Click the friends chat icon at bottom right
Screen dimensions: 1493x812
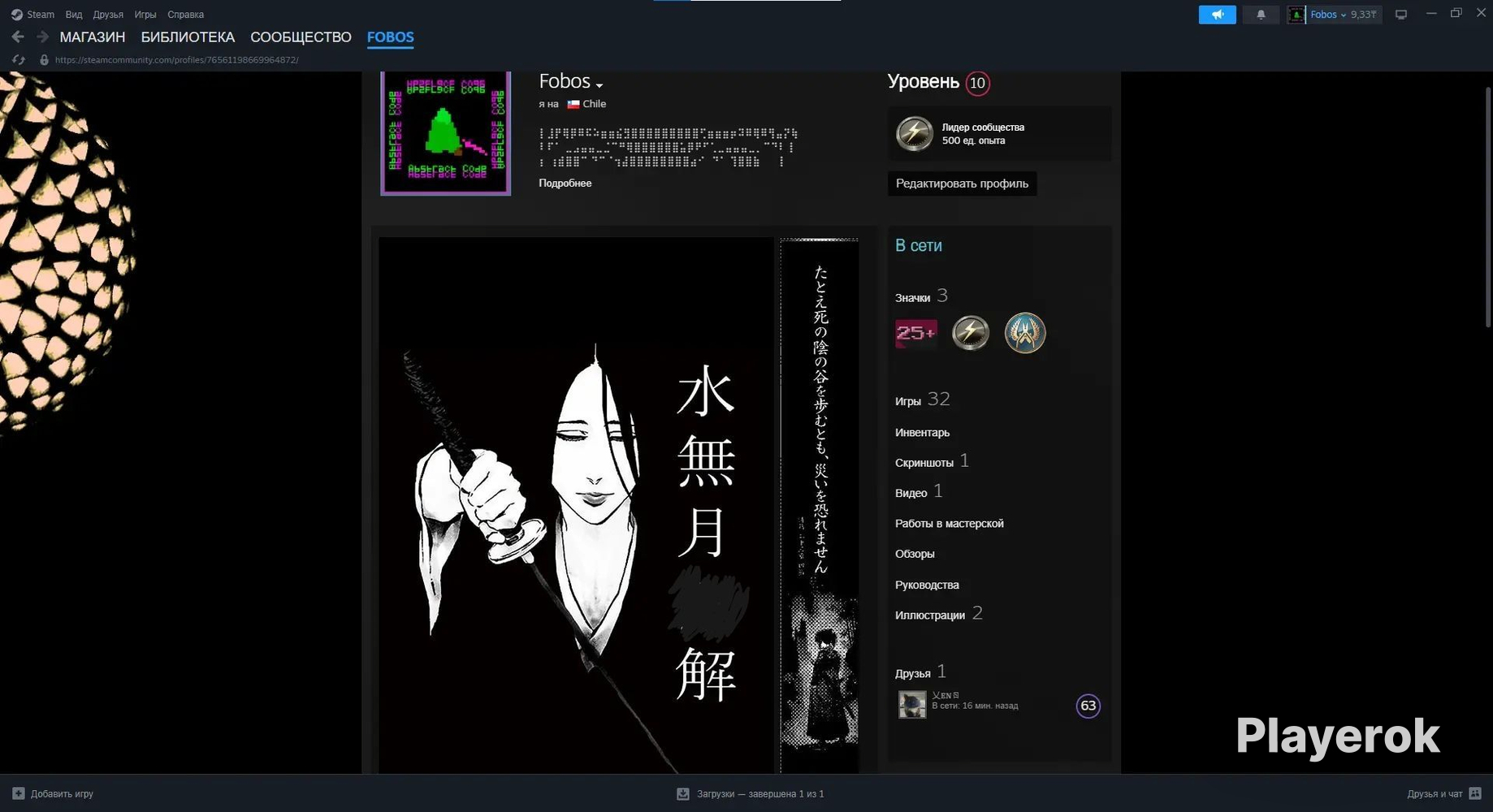(1475, 794)
